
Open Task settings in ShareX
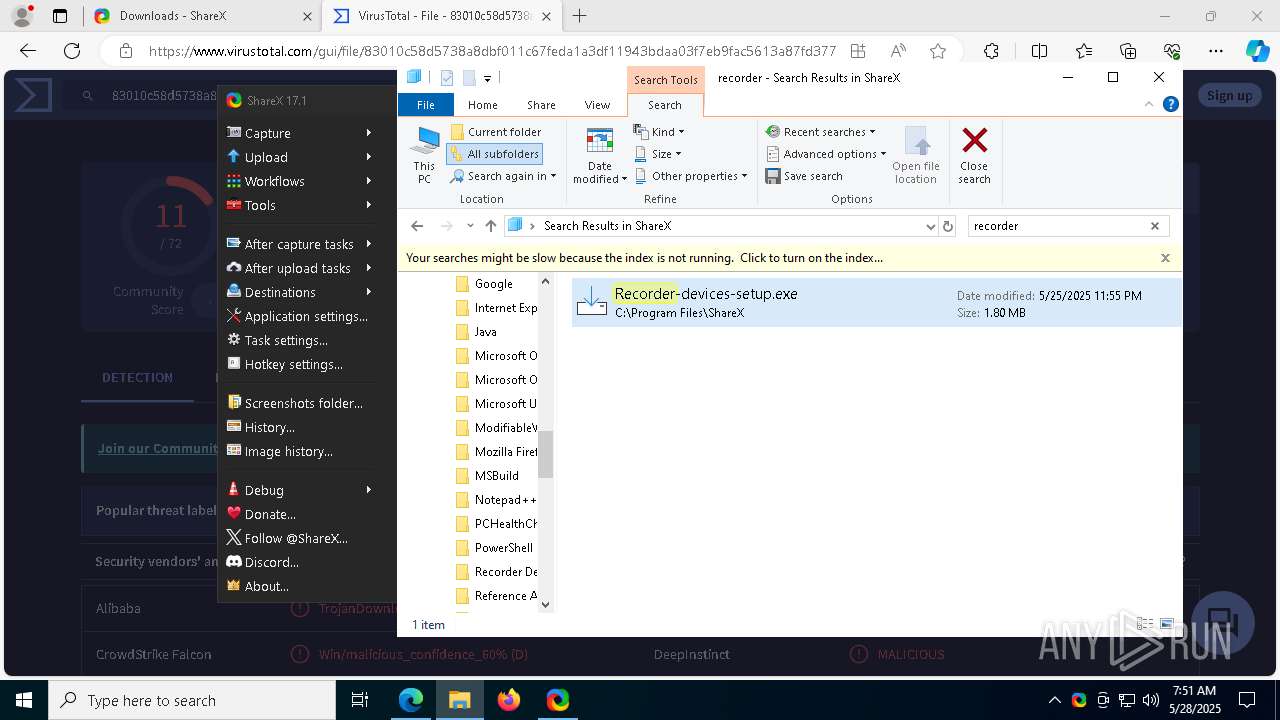pos(297,340)
